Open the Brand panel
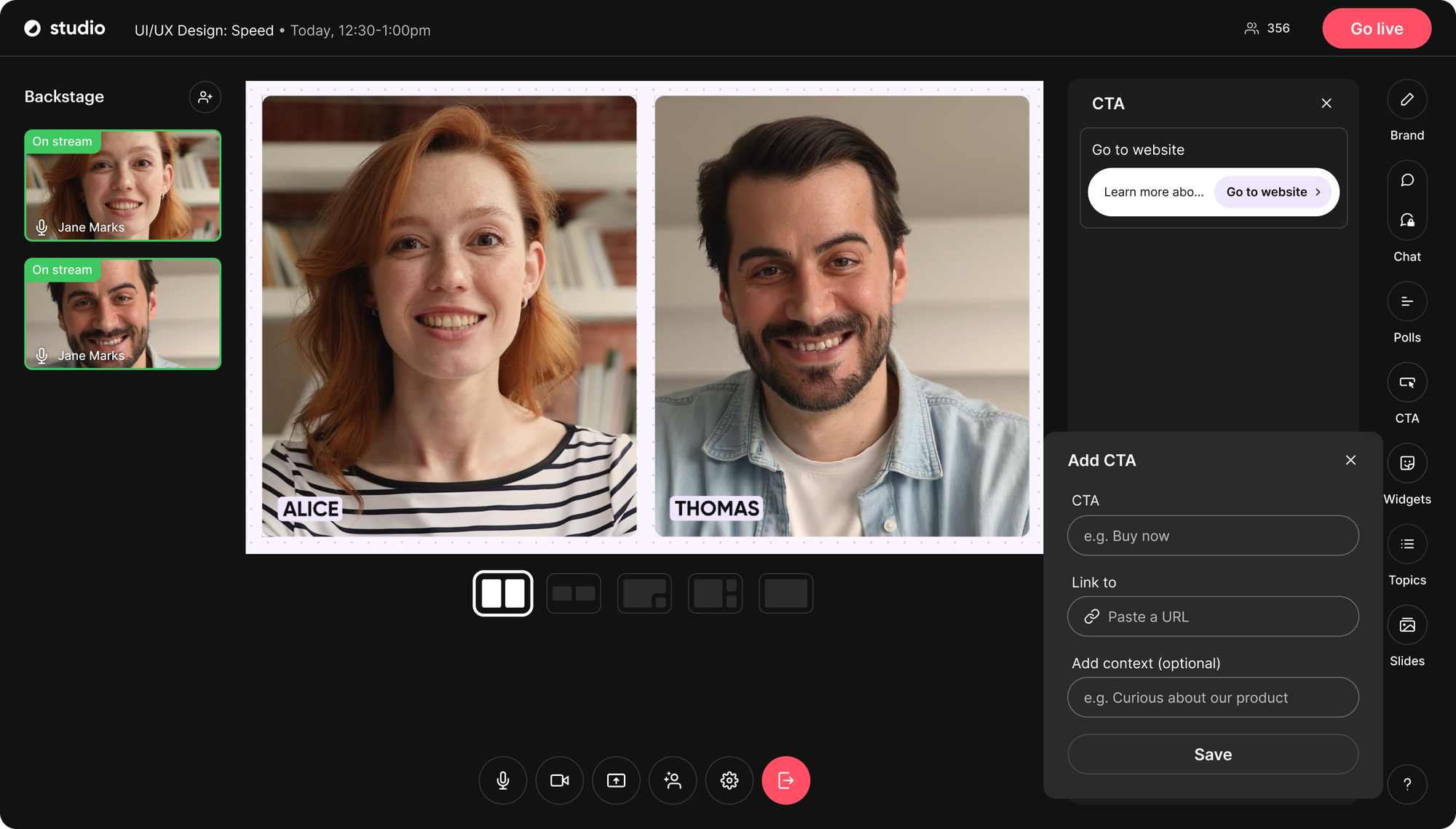This screenshot has width=1456, height=829. click(x=1406, y=99)
